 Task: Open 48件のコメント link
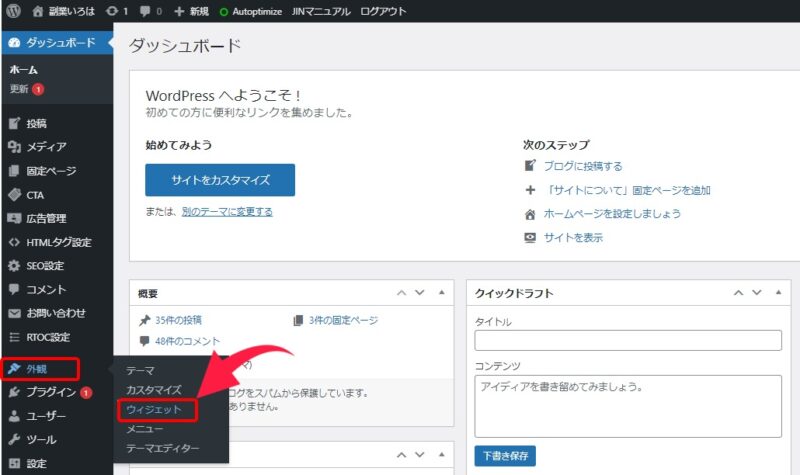[187, 341]
